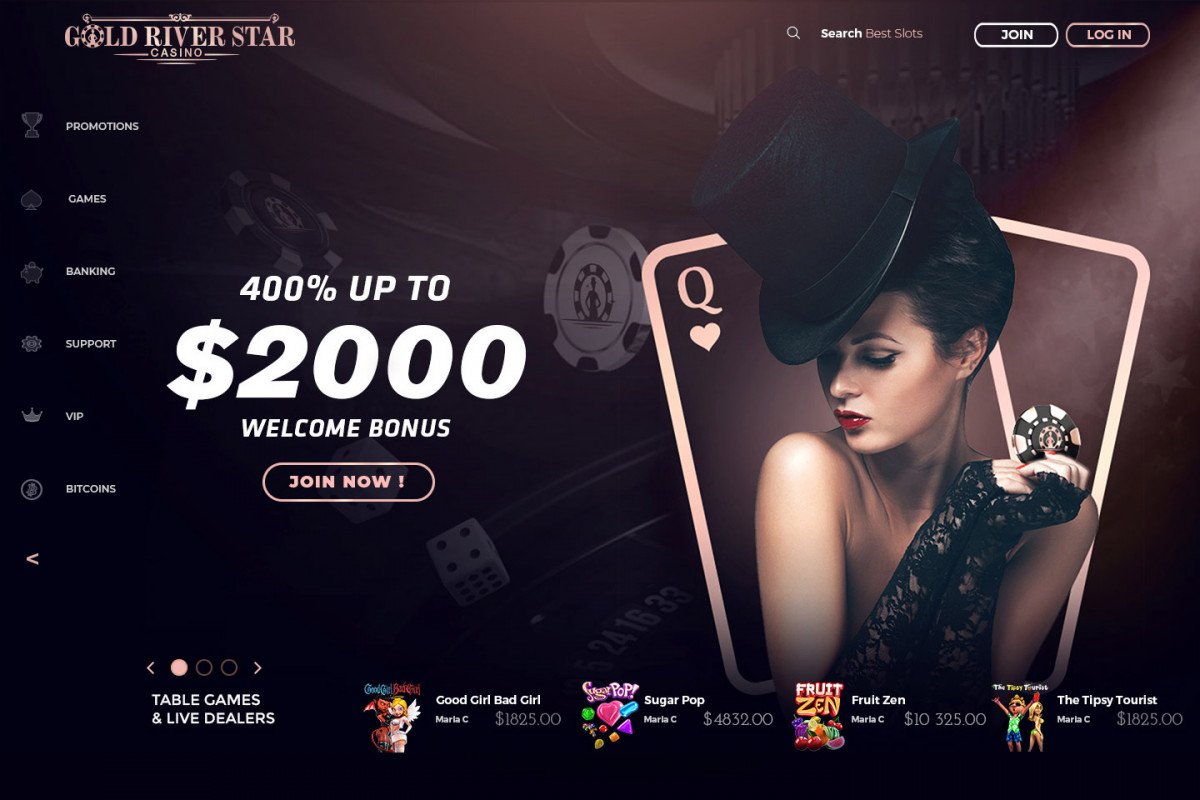Screen dimensions: 1200x800
Task: Go to previous slide with left arrow
Action: point(151,667)
